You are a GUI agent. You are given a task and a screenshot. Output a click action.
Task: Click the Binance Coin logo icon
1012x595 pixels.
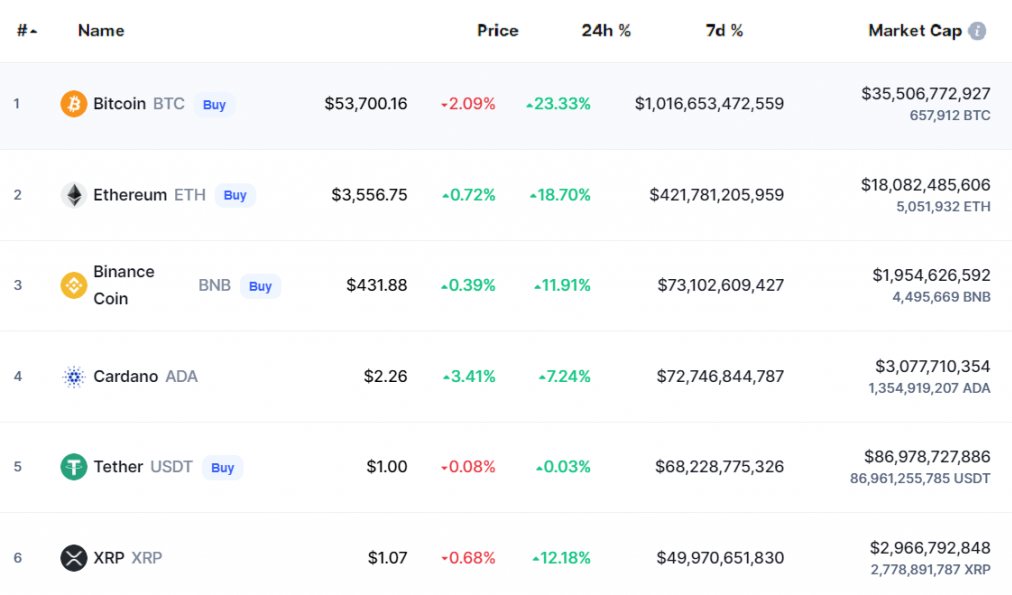74,285
